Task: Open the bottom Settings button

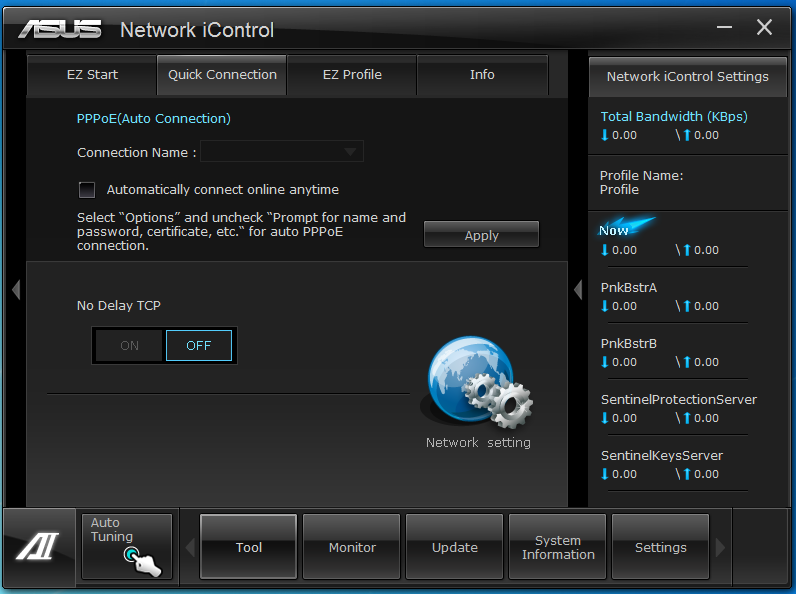Action: coord(660,547)
